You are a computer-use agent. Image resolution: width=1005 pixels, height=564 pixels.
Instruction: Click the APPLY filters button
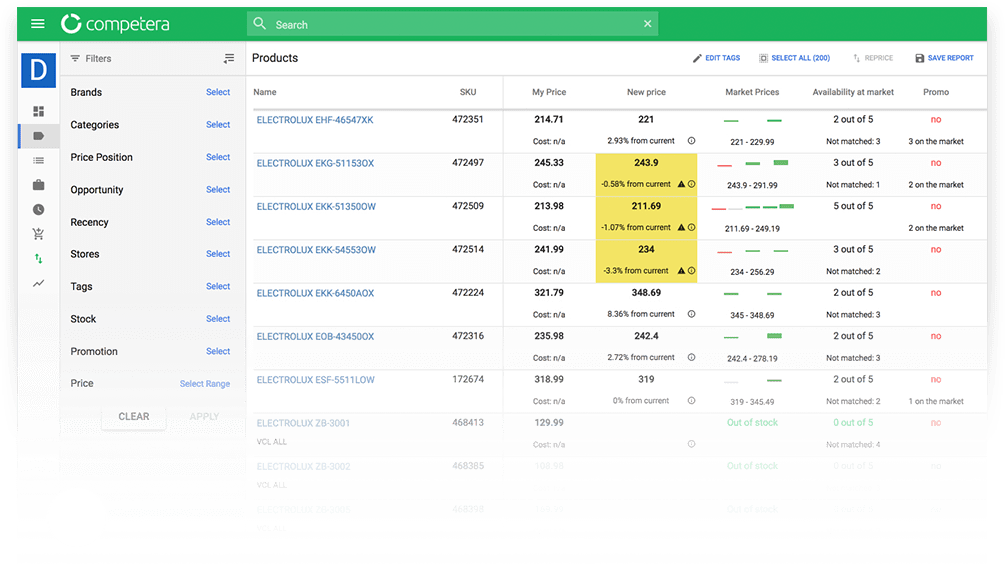tap(204, 417)
